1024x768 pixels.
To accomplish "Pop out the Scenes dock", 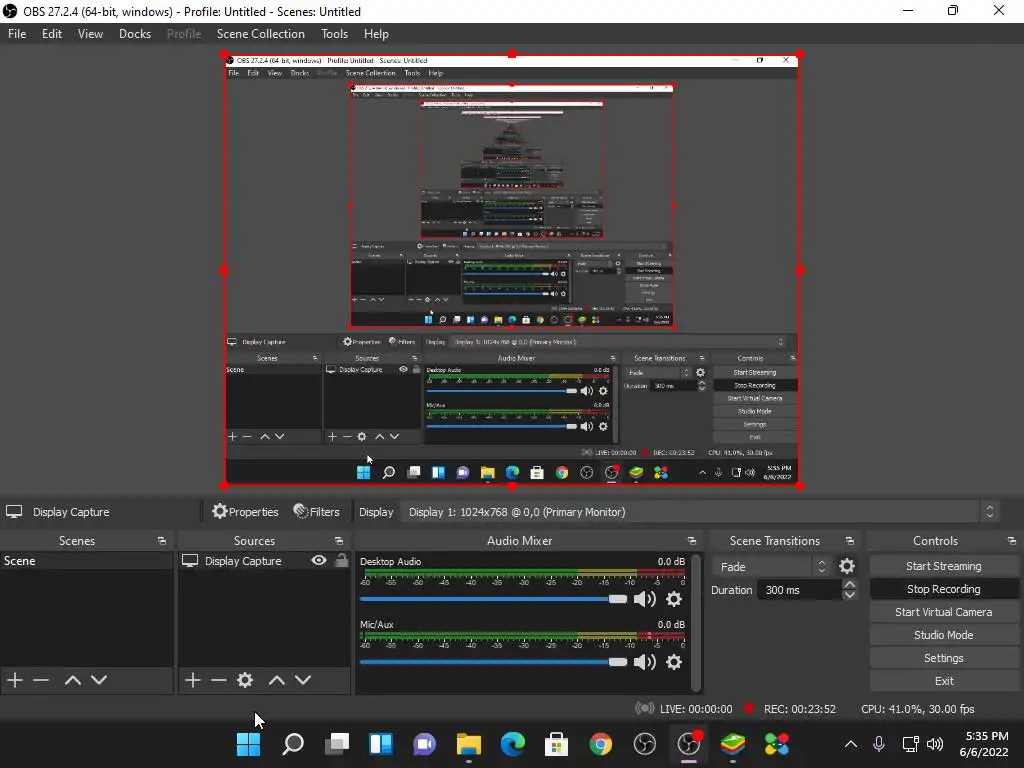I will pos(162,541).
